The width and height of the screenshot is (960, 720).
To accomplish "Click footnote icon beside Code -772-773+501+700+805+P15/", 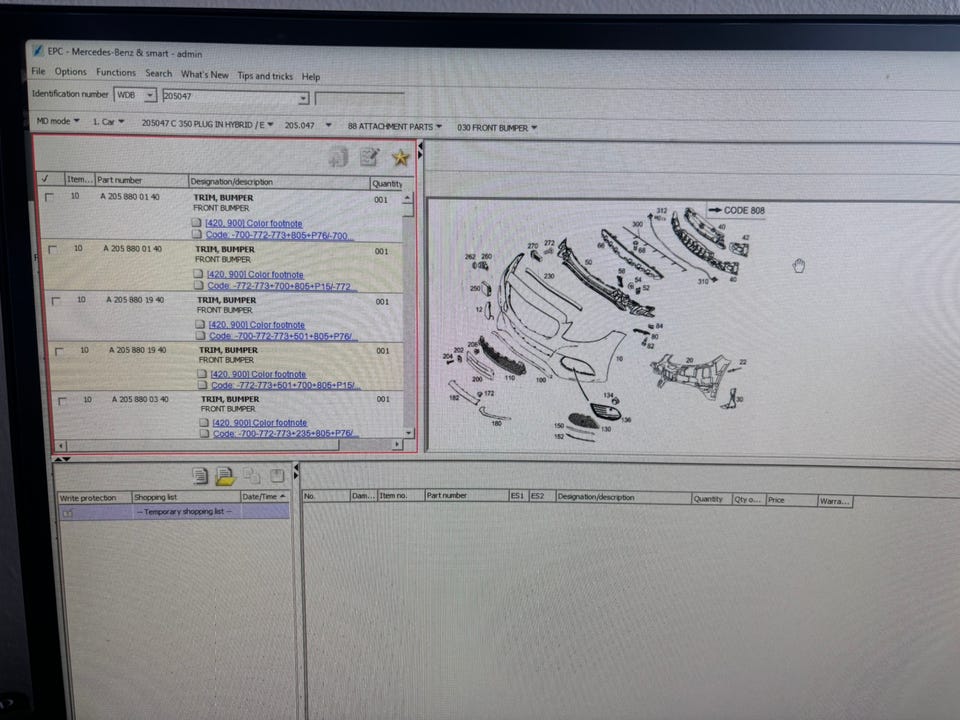I will point(202,385).
